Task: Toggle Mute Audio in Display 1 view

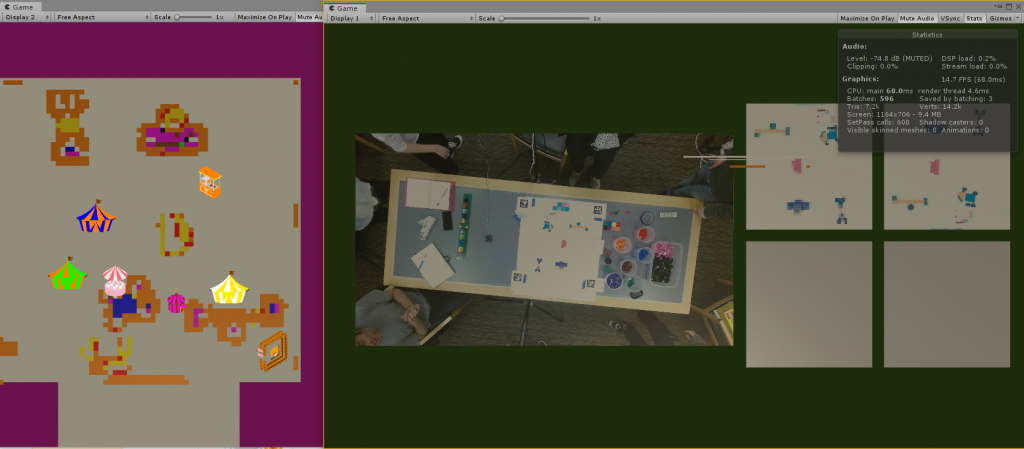Action: click(x=917, y=18)
